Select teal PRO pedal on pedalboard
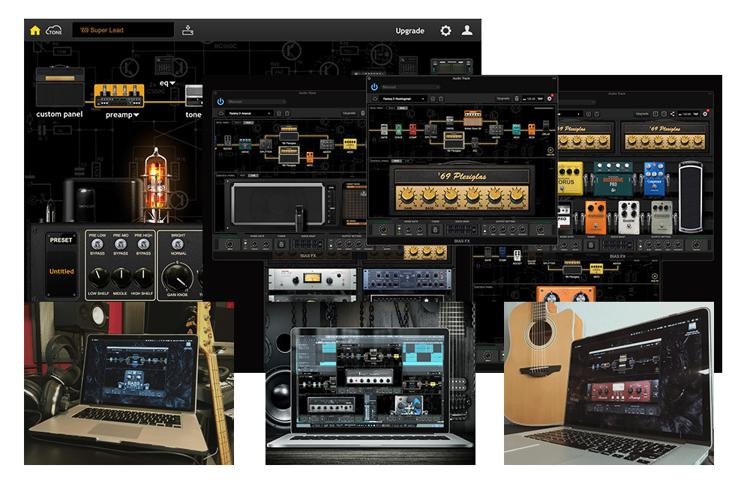The image size is (750, 486). pyautogui.click(x=613, y=179)
